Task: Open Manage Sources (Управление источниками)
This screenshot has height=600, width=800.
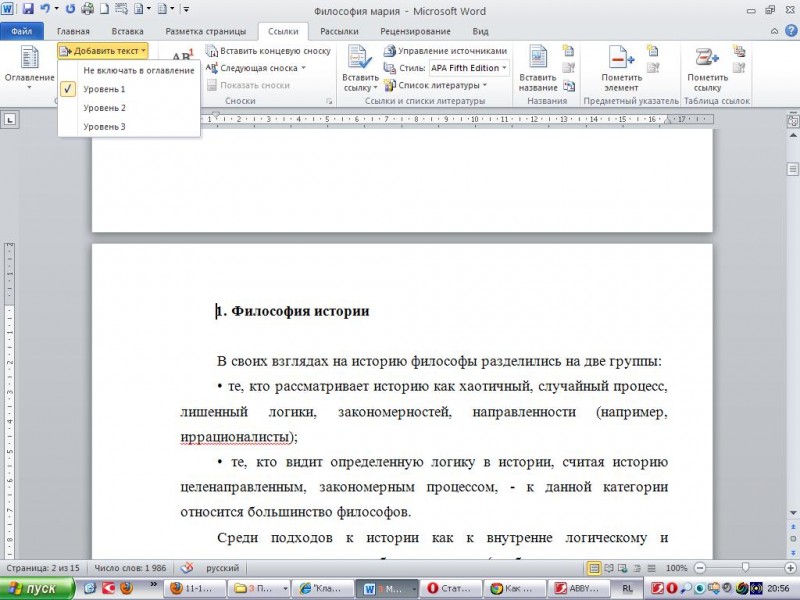Action: click(x=445, y=51)
